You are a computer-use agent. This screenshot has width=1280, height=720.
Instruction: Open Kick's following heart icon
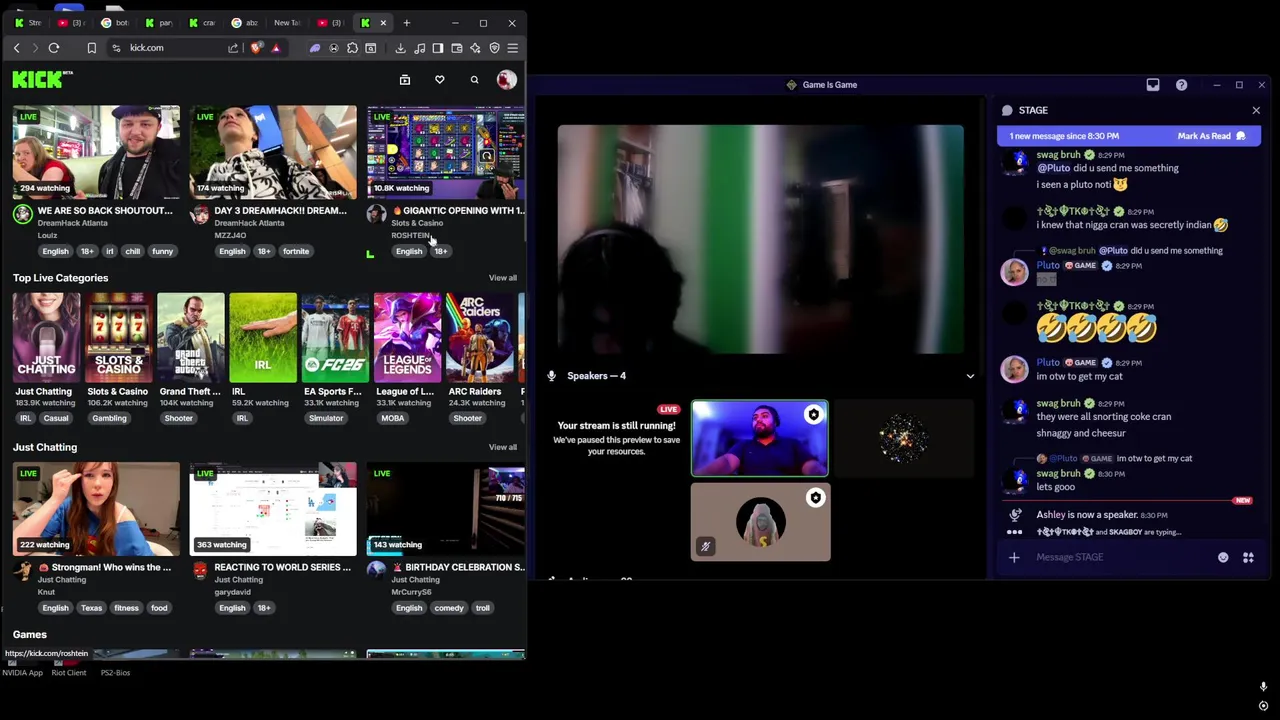point(439,80)
